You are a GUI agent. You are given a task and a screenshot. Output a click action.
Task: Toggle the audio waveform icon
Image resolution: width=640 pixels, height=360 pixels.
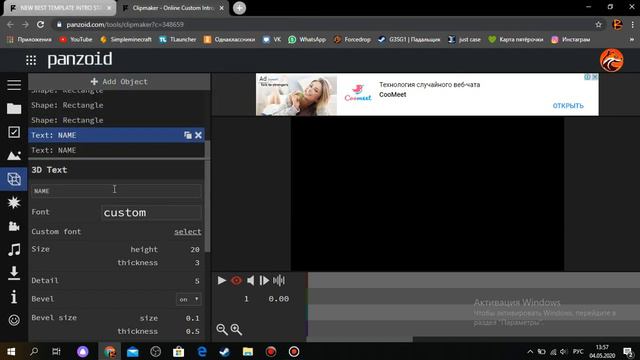(x=279, y=280)
